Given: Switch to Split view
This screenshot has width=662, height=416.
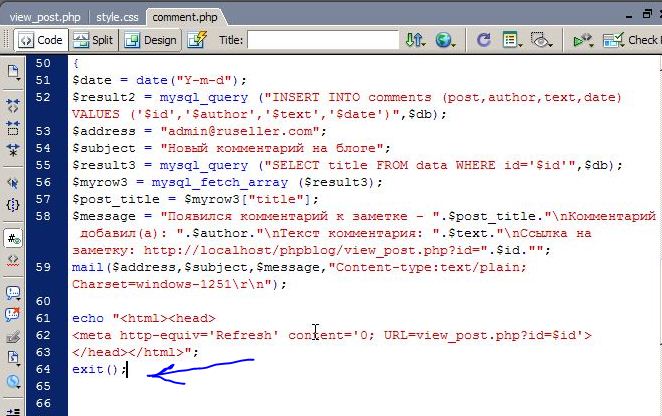Looking at the screenshot, I should 93,40.
